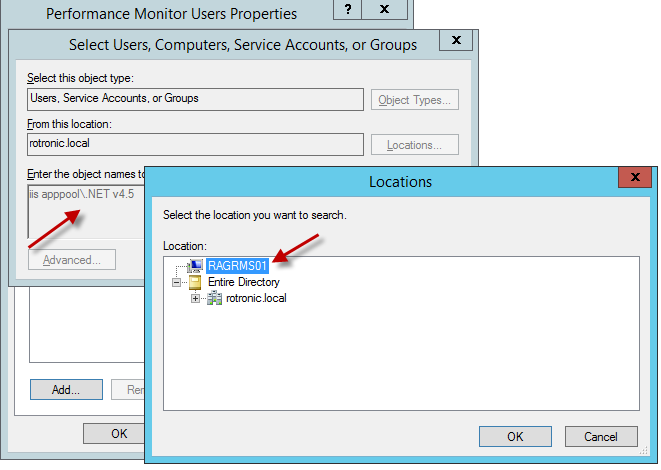Confirm with OK in Locations dialog

point(515,436)
